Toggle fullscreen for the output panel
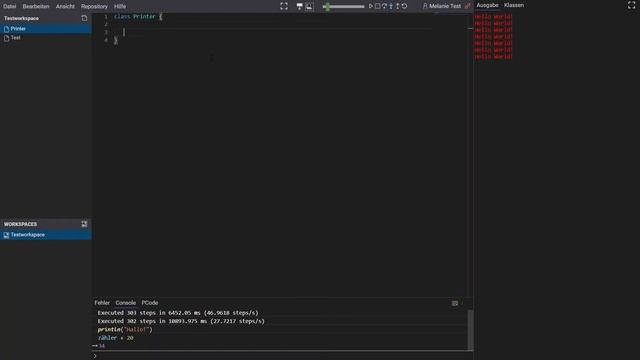Image resolution: width=640 pixels, height=360 pixels. 631,5
